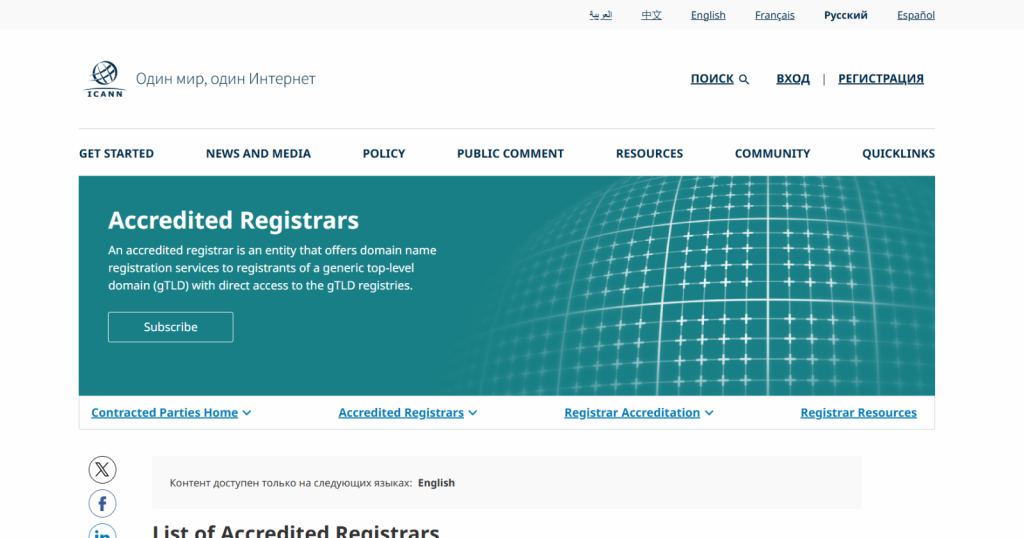This screenshot has width=1024, height=538.
Task: Click the ICANN globe logo
Action: pyautogui.click(x=104, y=79)
